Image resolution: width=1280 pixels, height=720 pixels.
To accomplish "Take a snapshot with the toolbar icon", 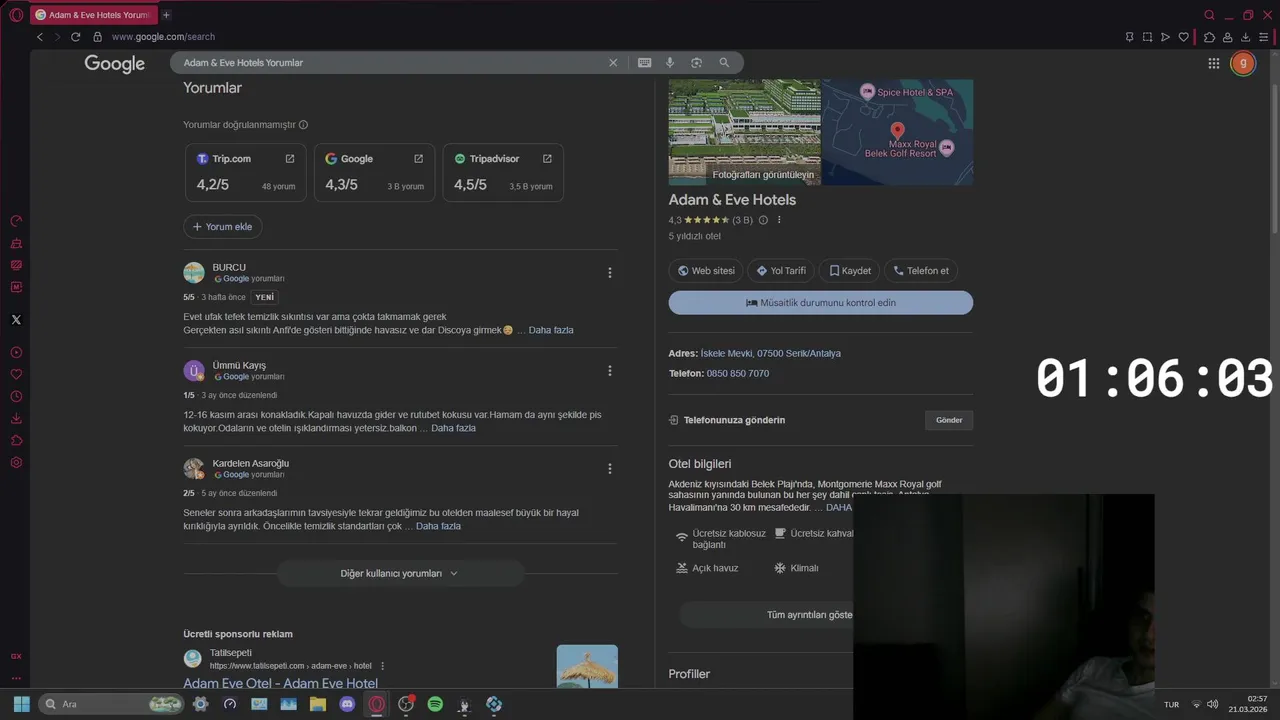I will (x=1148, y=37).
